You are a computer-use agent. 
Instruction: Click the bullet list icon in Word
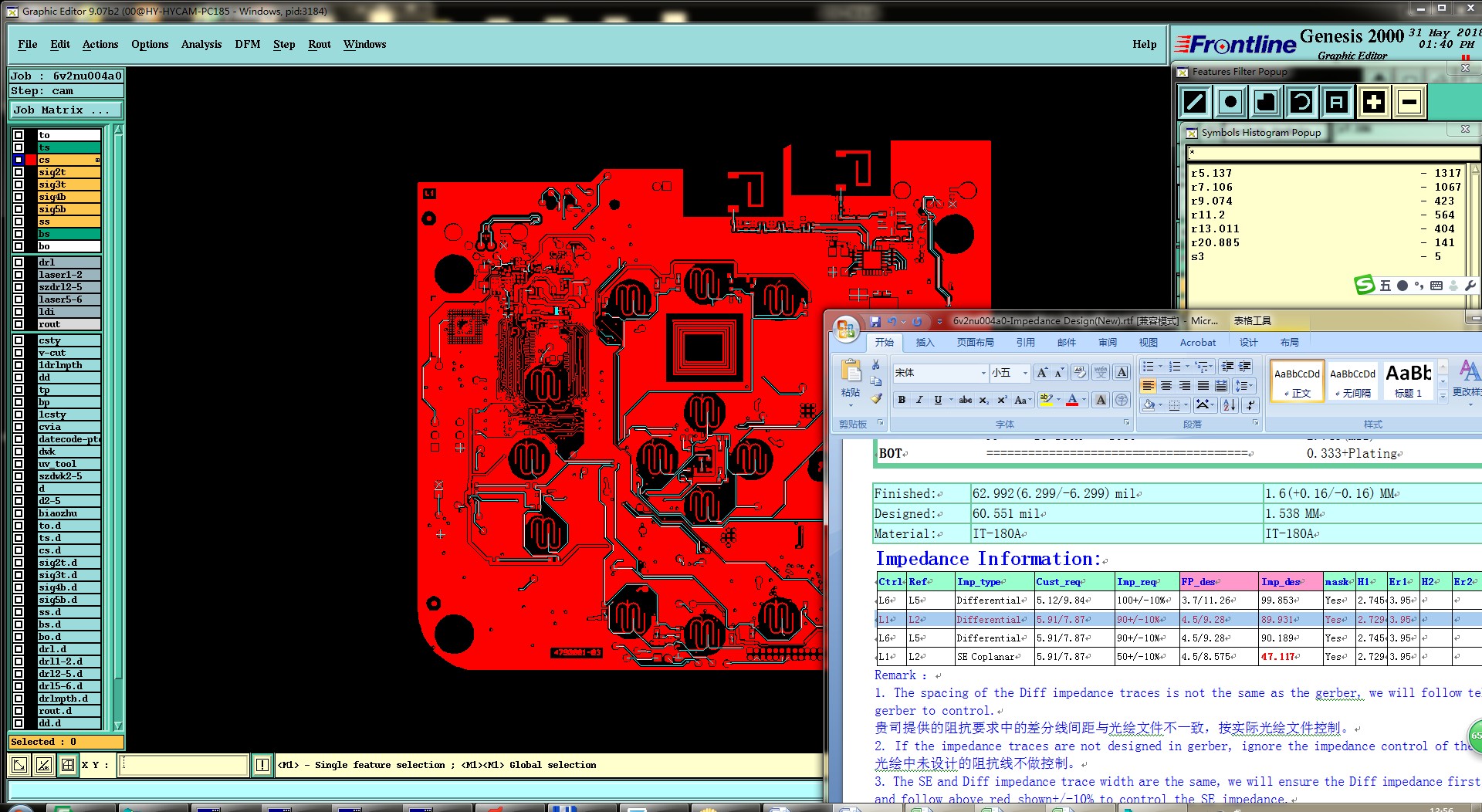pyautogui.click(x=1148, y=367)
